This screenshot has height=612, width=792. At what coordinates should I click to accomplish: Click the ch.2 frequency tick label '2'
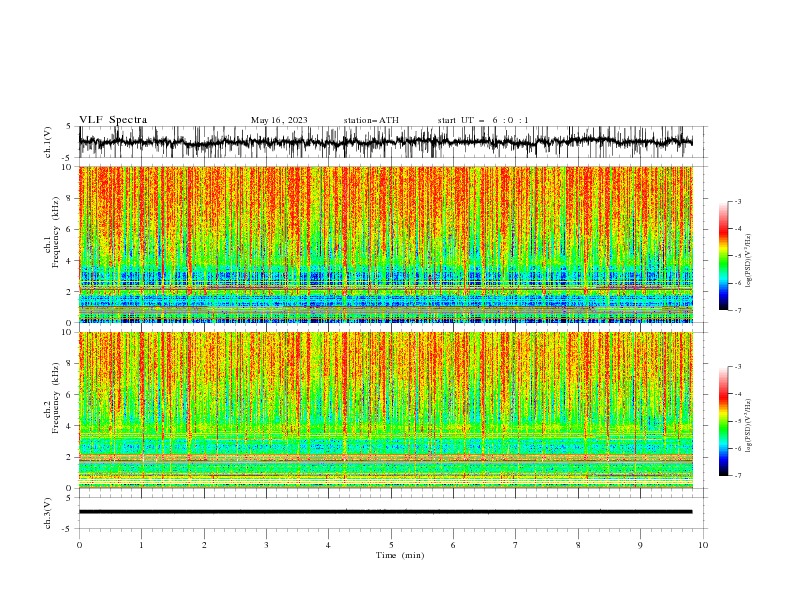coord(70,457)
